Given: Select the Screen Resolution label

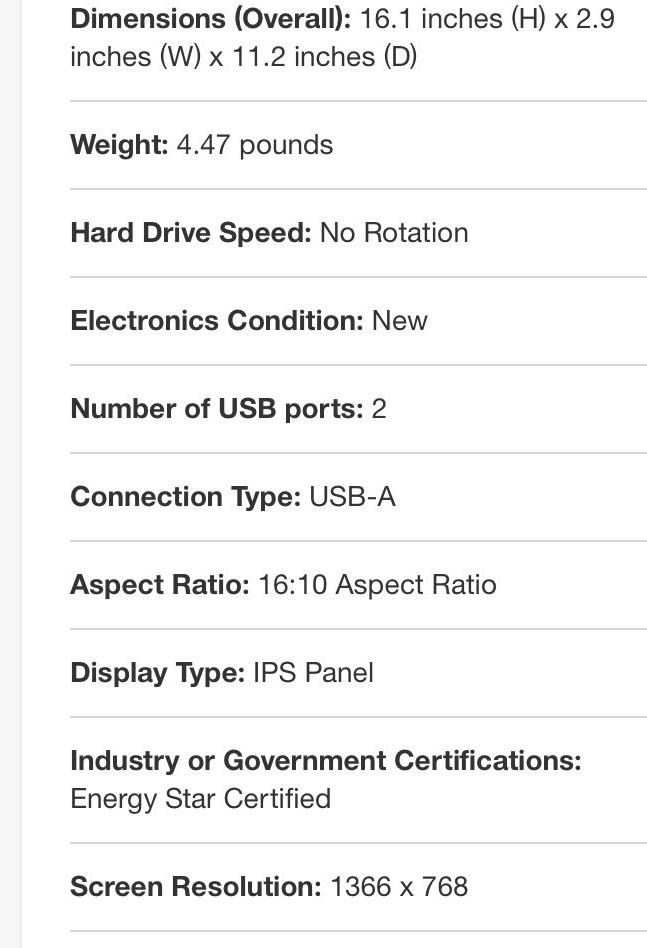Looking at the screenshot, I should coord(196,887).
